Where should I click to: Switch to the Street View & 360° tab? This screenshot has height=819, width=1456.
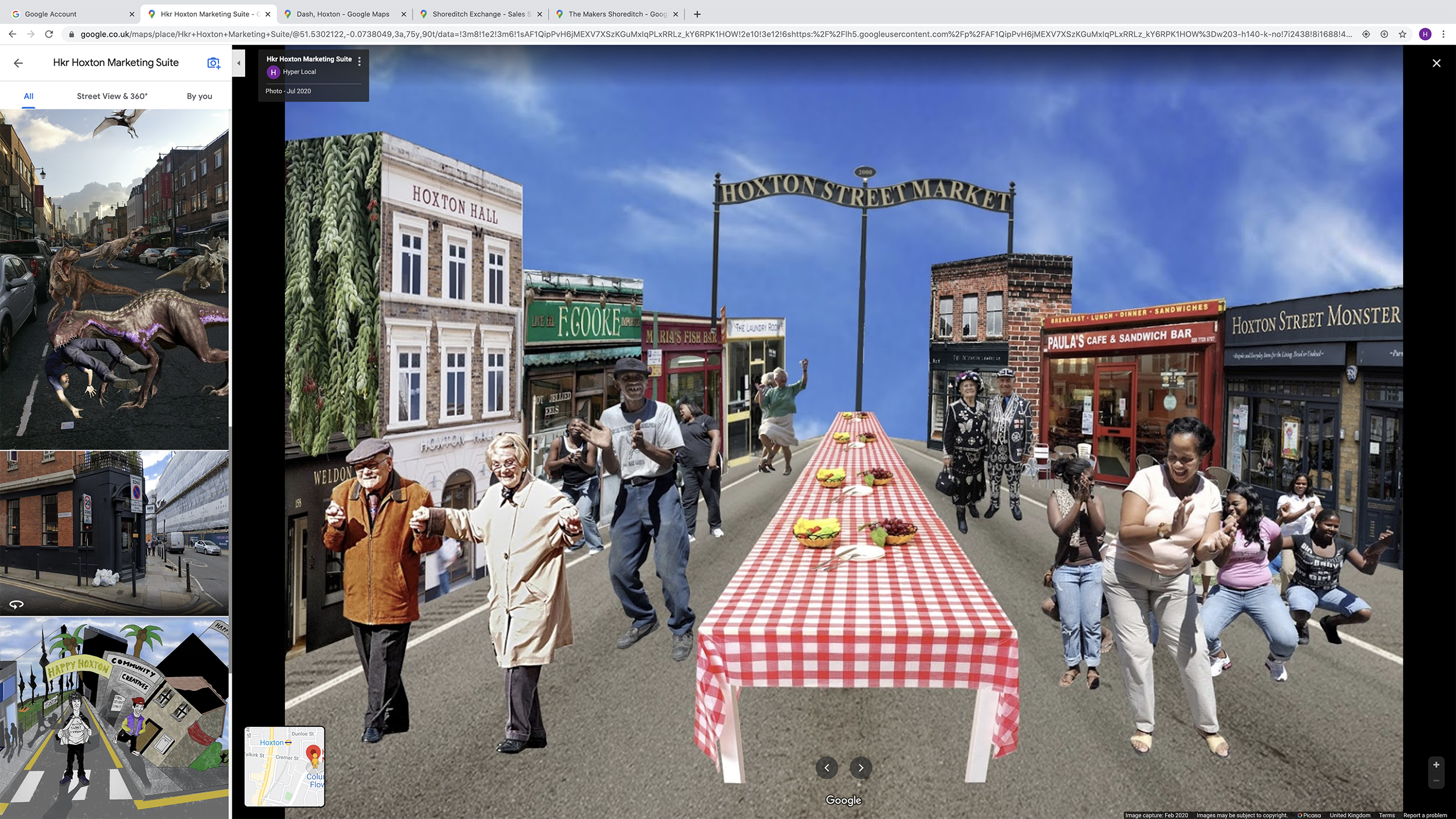pos(112,96)
